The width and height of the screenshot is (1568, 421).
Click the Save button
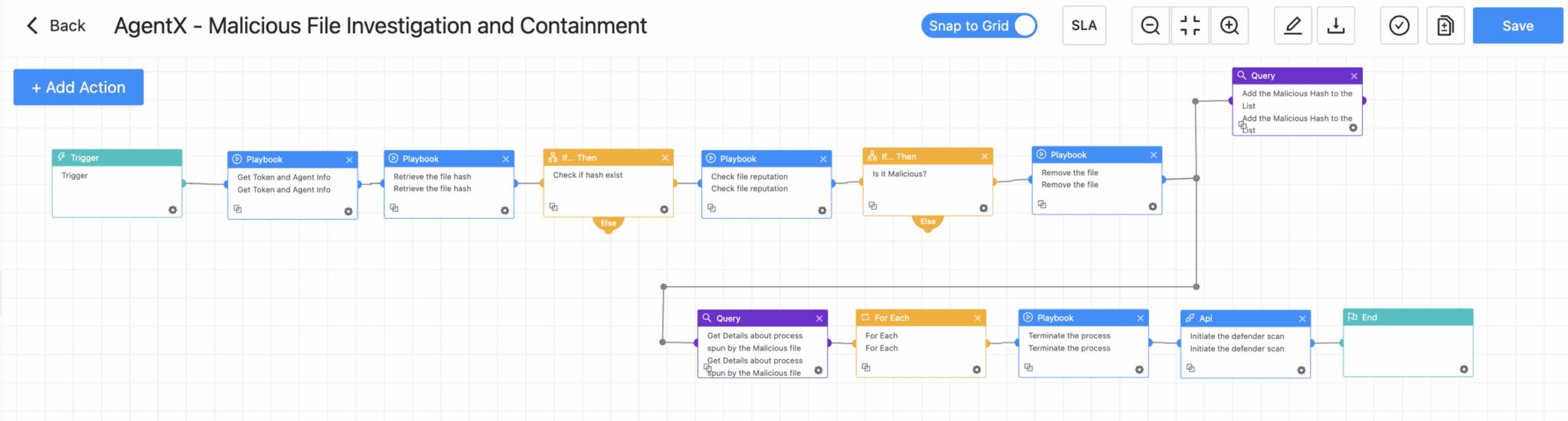tap(1517, 26)
